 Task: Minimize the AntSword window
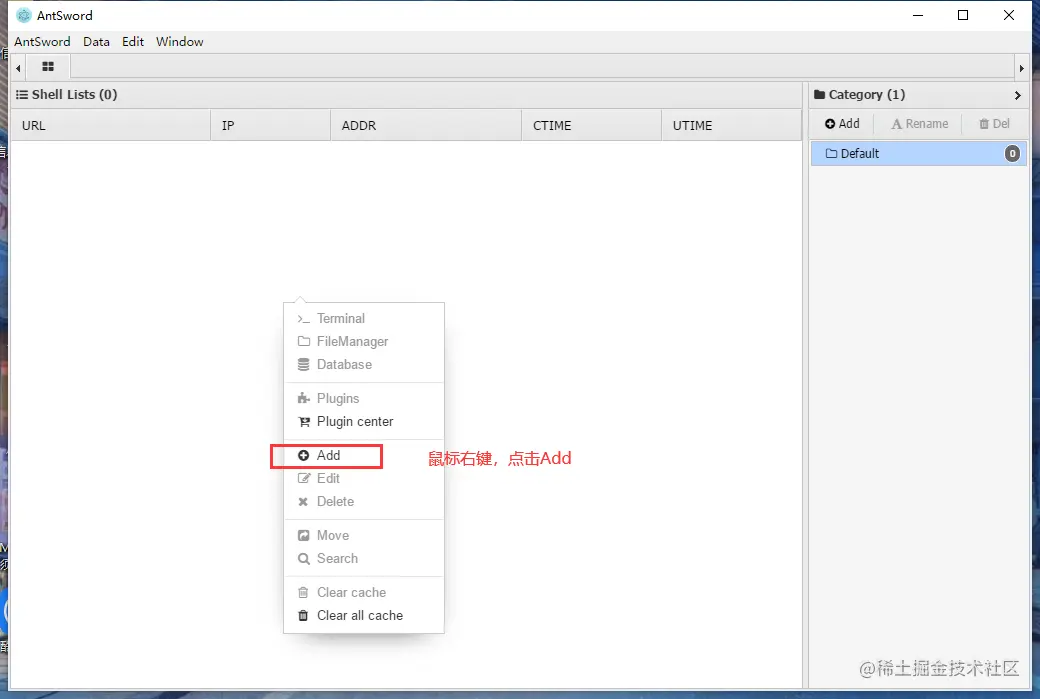(x=918, y=15)
